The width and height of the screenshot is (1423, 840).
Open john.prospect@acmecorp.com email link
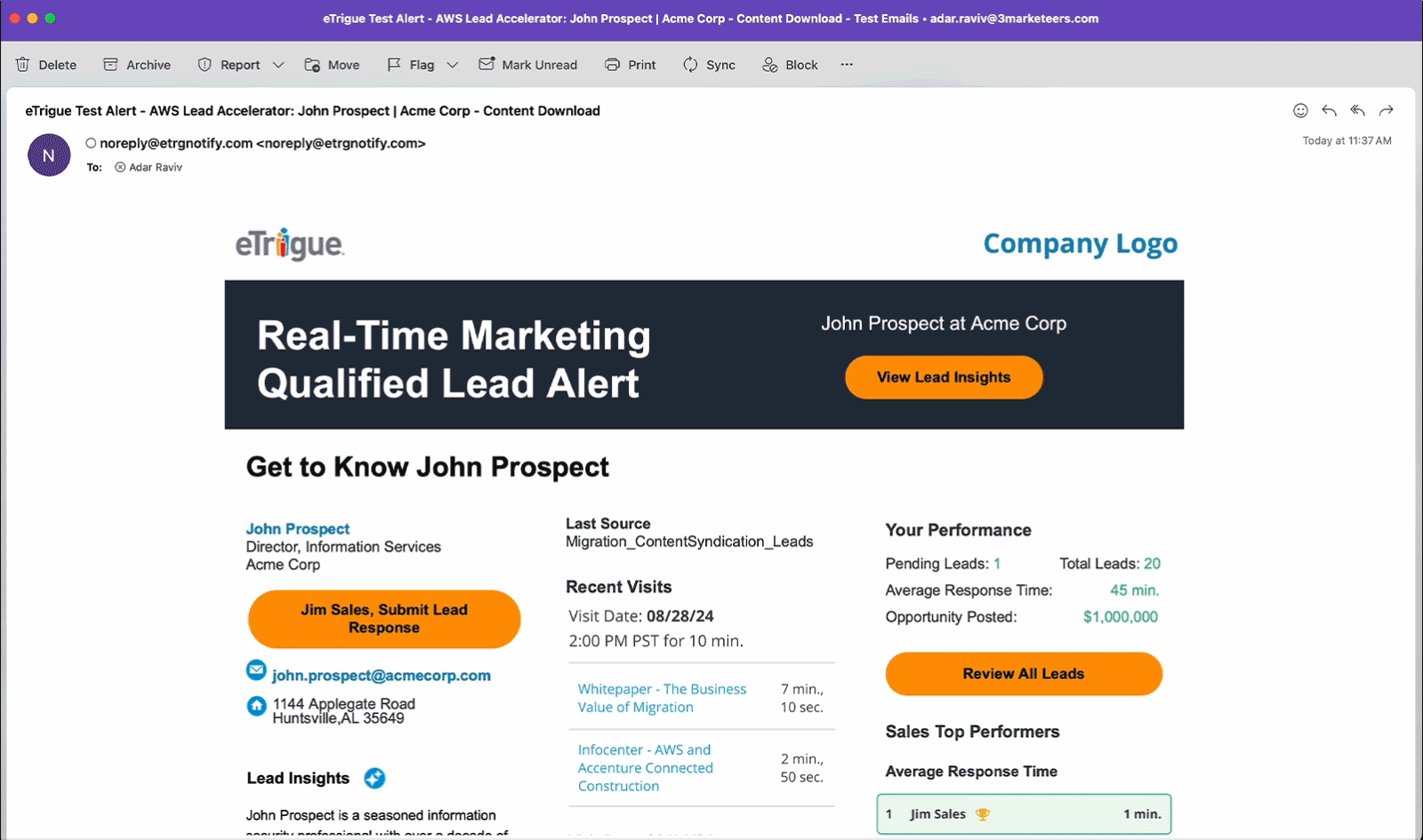coord(382,676)
